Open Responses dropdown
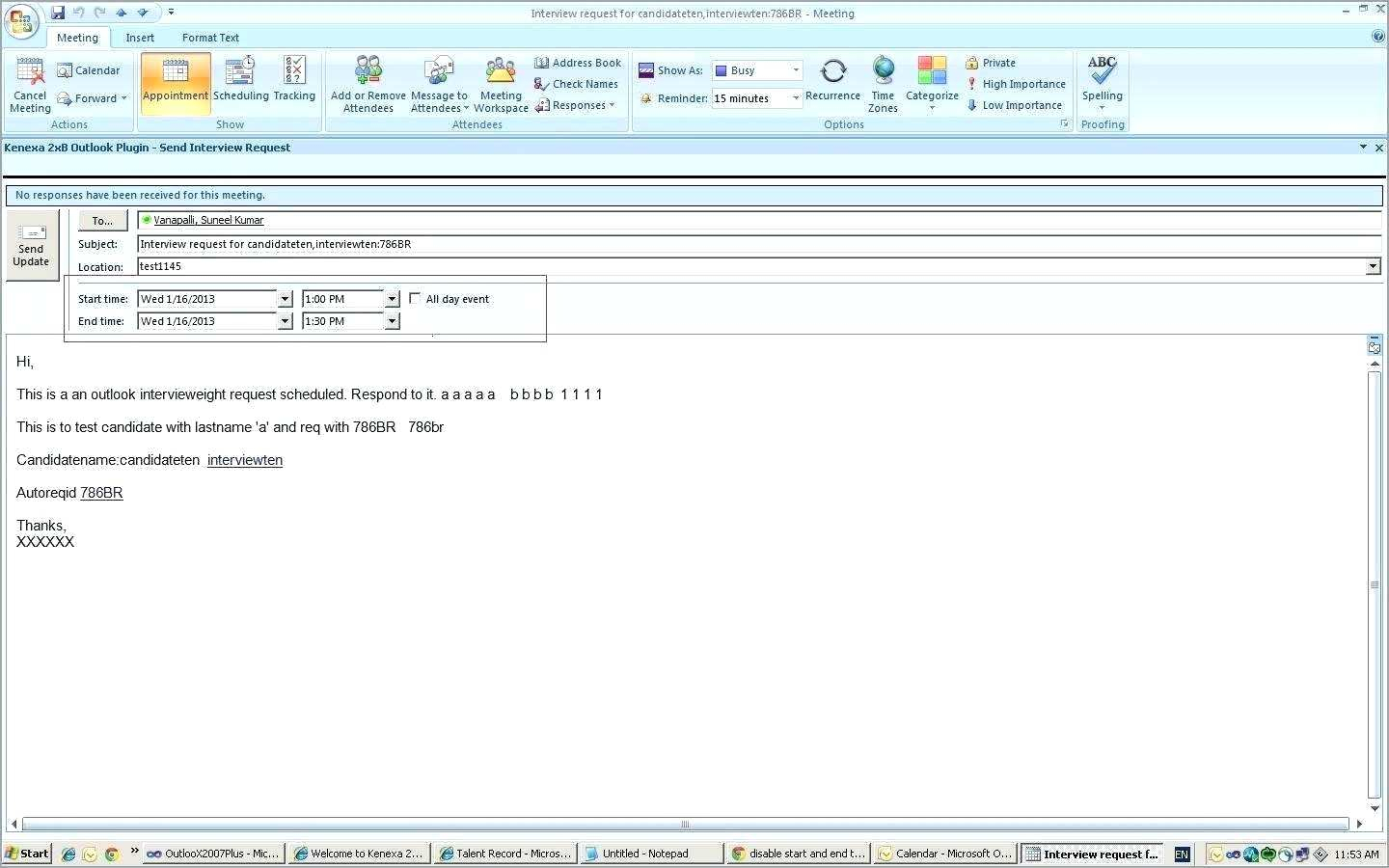Screen dimensions: 1389x868 (575, 105)
